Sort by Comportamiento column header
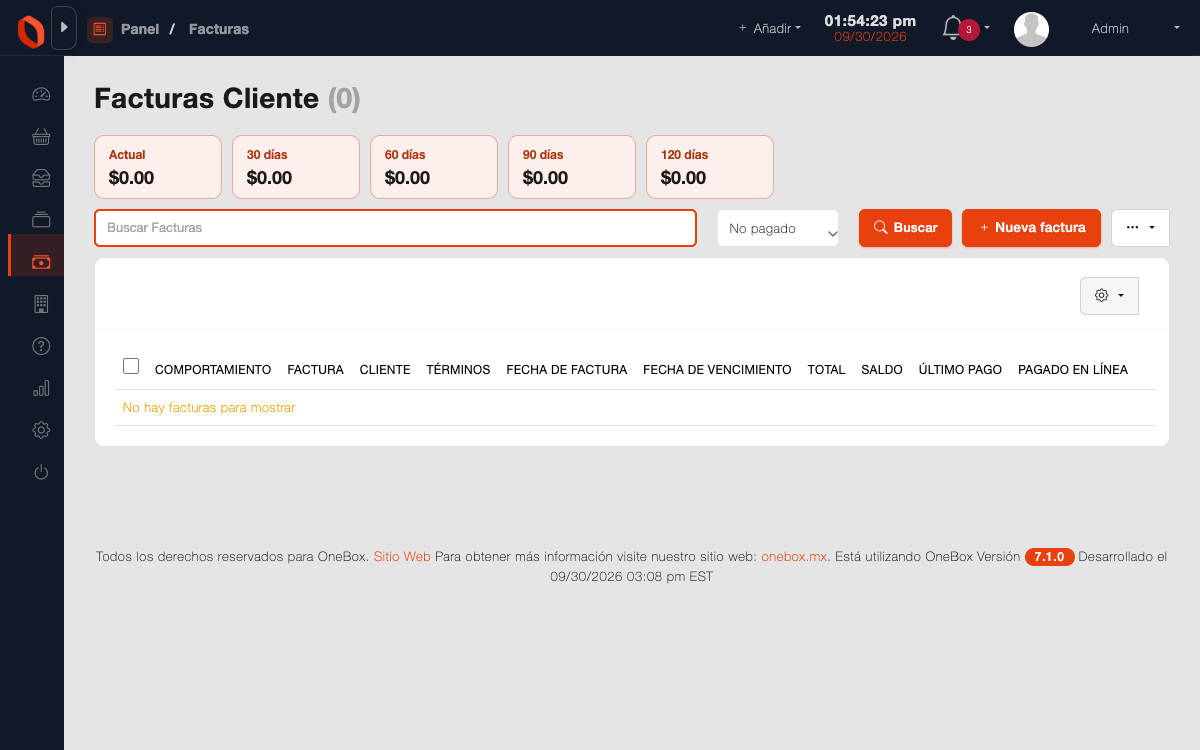1200x750 pixels. (213, 370)
